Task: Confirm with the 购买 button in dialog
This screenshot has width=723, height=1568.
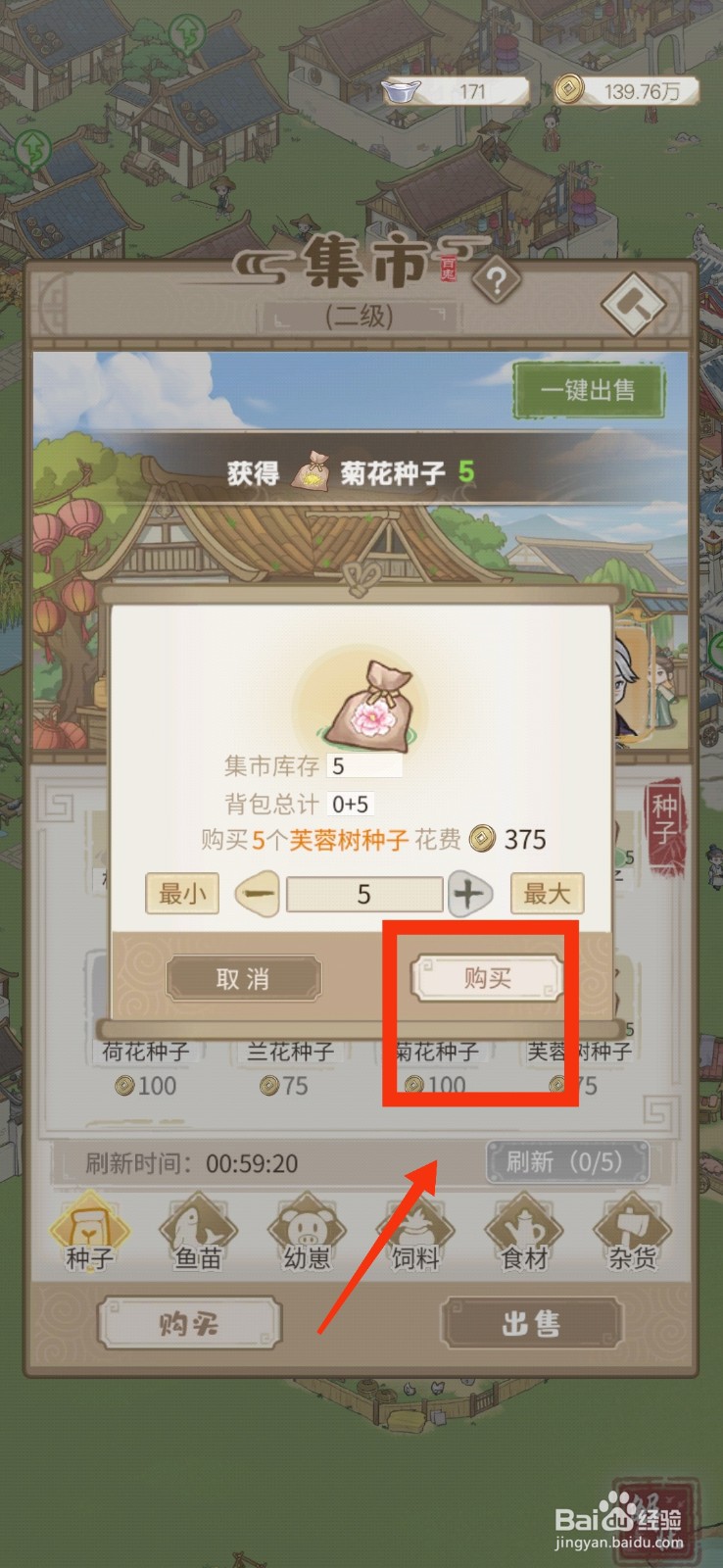Action: 487,978
